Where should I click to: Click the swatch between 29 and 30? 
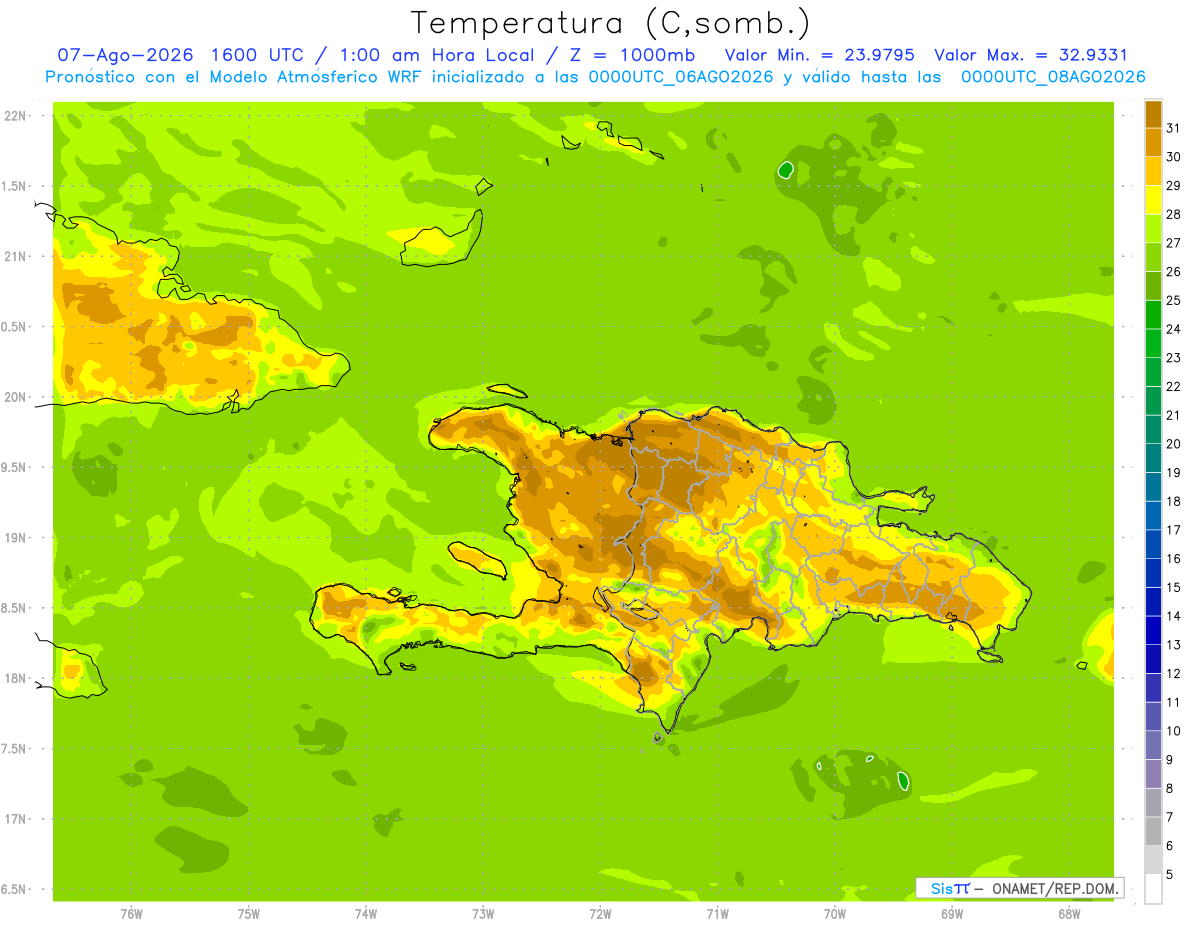click(1153, 171)
